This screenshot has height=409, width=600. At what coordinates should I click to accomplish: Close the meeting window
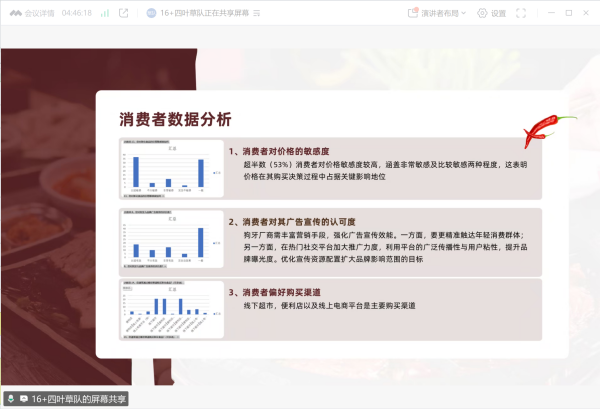585,13
